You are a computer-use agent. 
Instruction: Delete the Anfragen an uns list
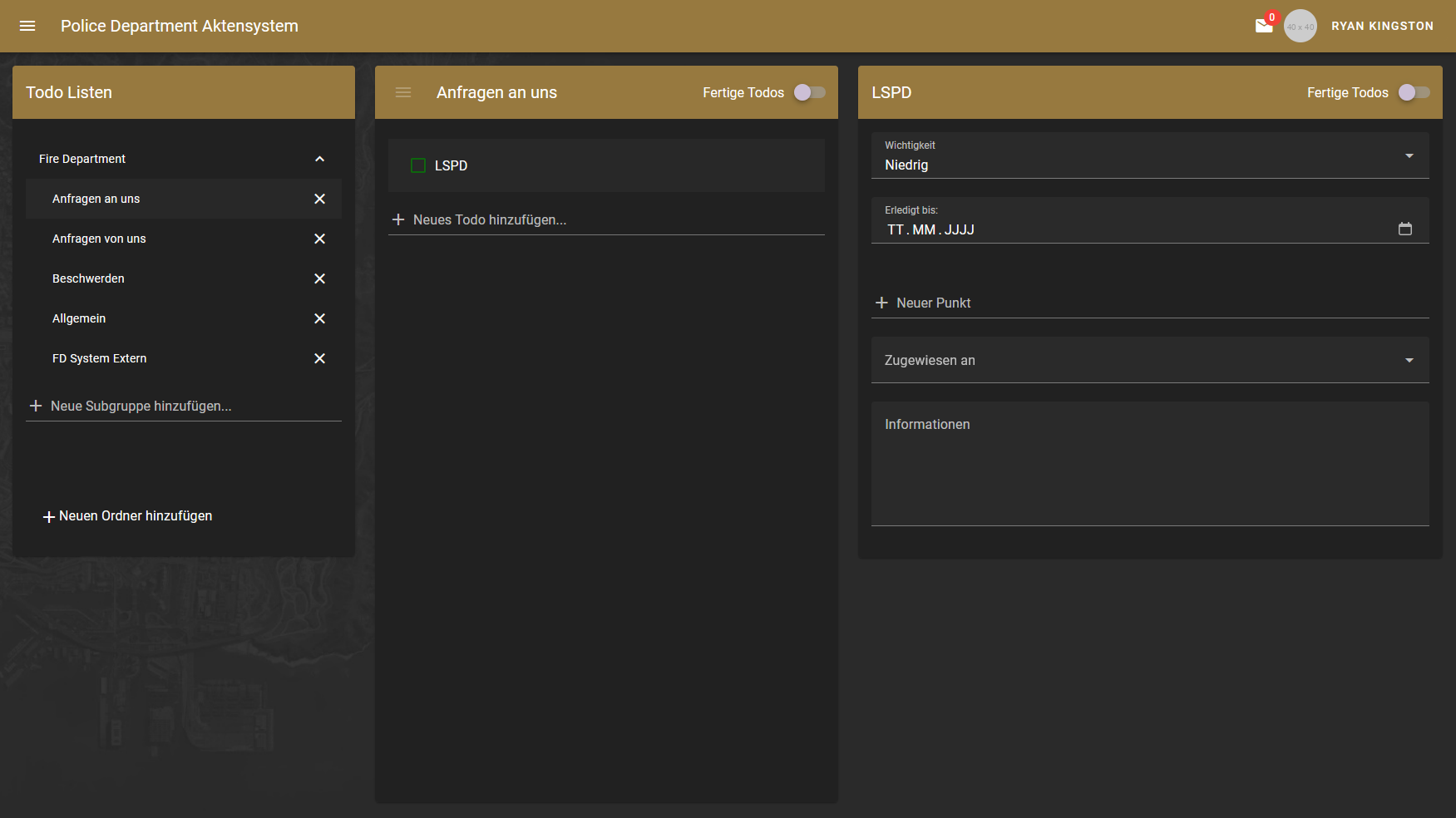click(x=319, y=199)
